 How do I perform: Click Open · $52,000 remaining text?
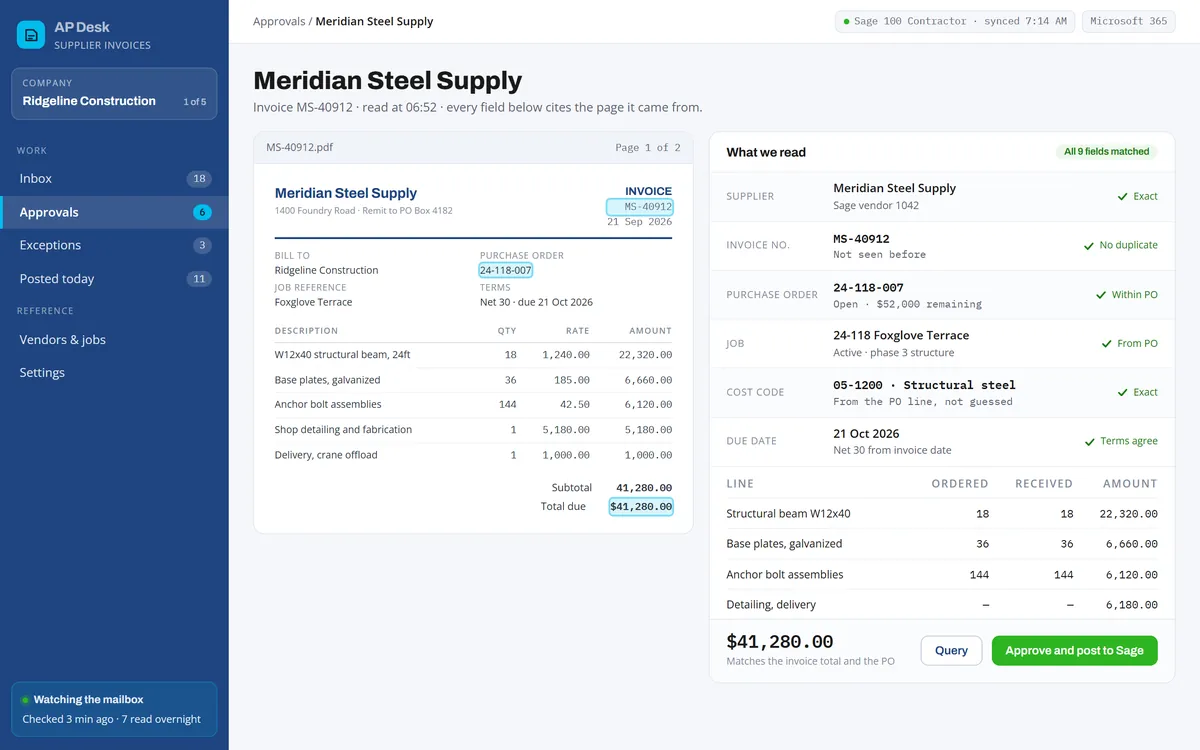point(907,304)
